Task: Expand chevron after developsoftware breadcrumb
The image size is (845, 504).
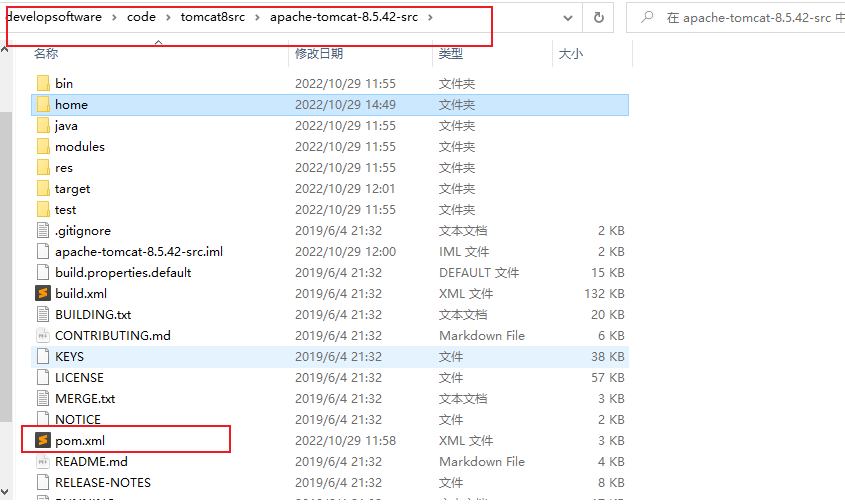Action: (x=114, y=18)
